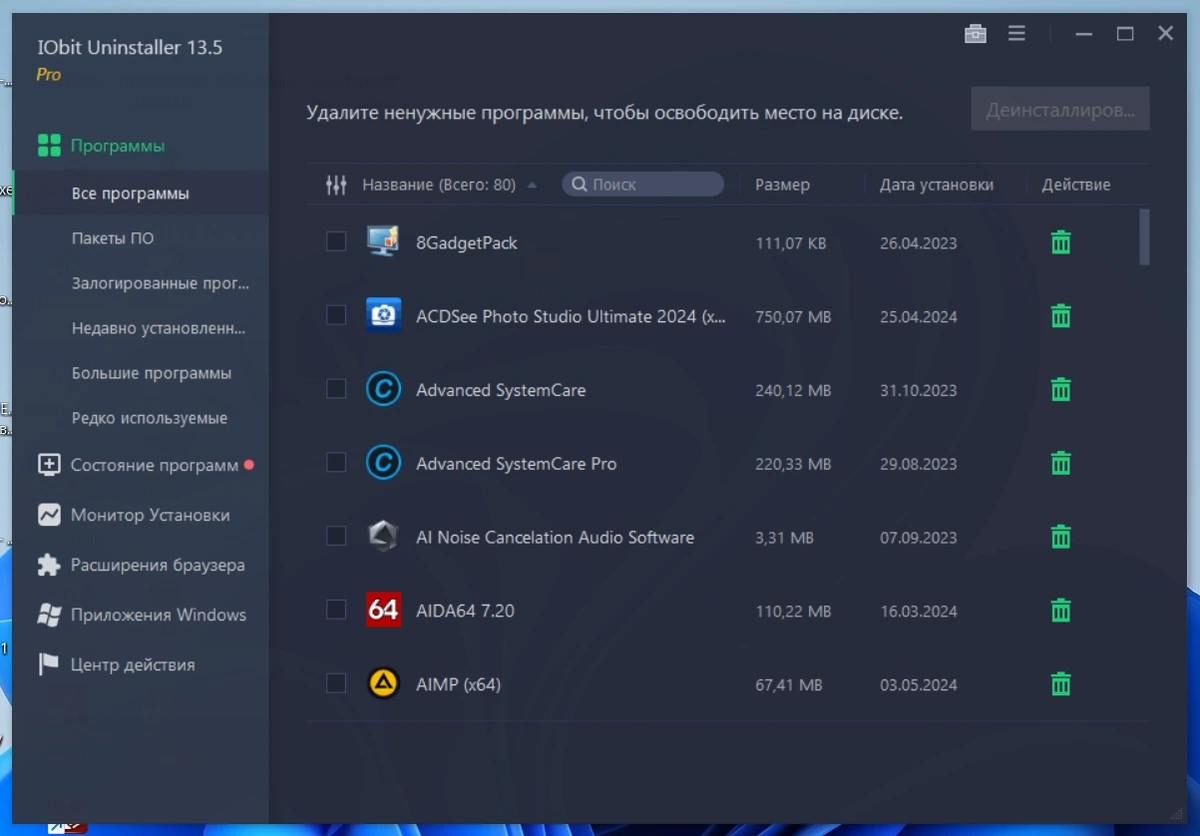Viewport: 1200px width, 836px height.
Task: Click the Программы section heading
Action: (118, 146)
